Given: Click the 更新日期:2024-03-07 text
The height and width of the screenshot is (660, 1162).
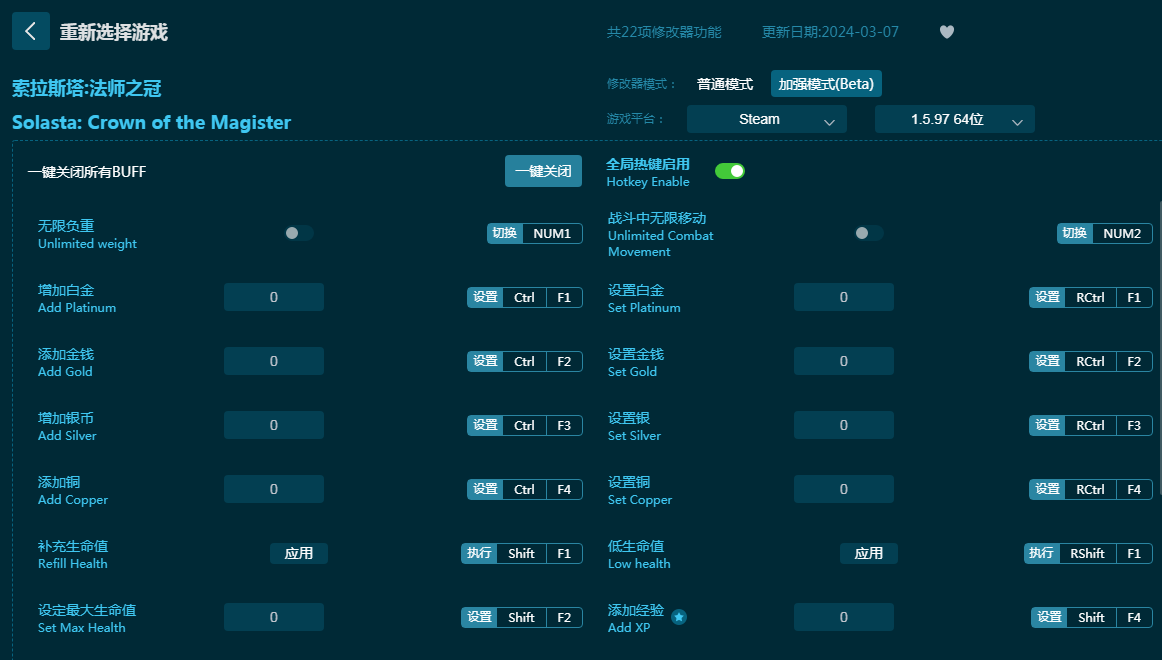Looking at the screenshot, I should tap(830, 32).
